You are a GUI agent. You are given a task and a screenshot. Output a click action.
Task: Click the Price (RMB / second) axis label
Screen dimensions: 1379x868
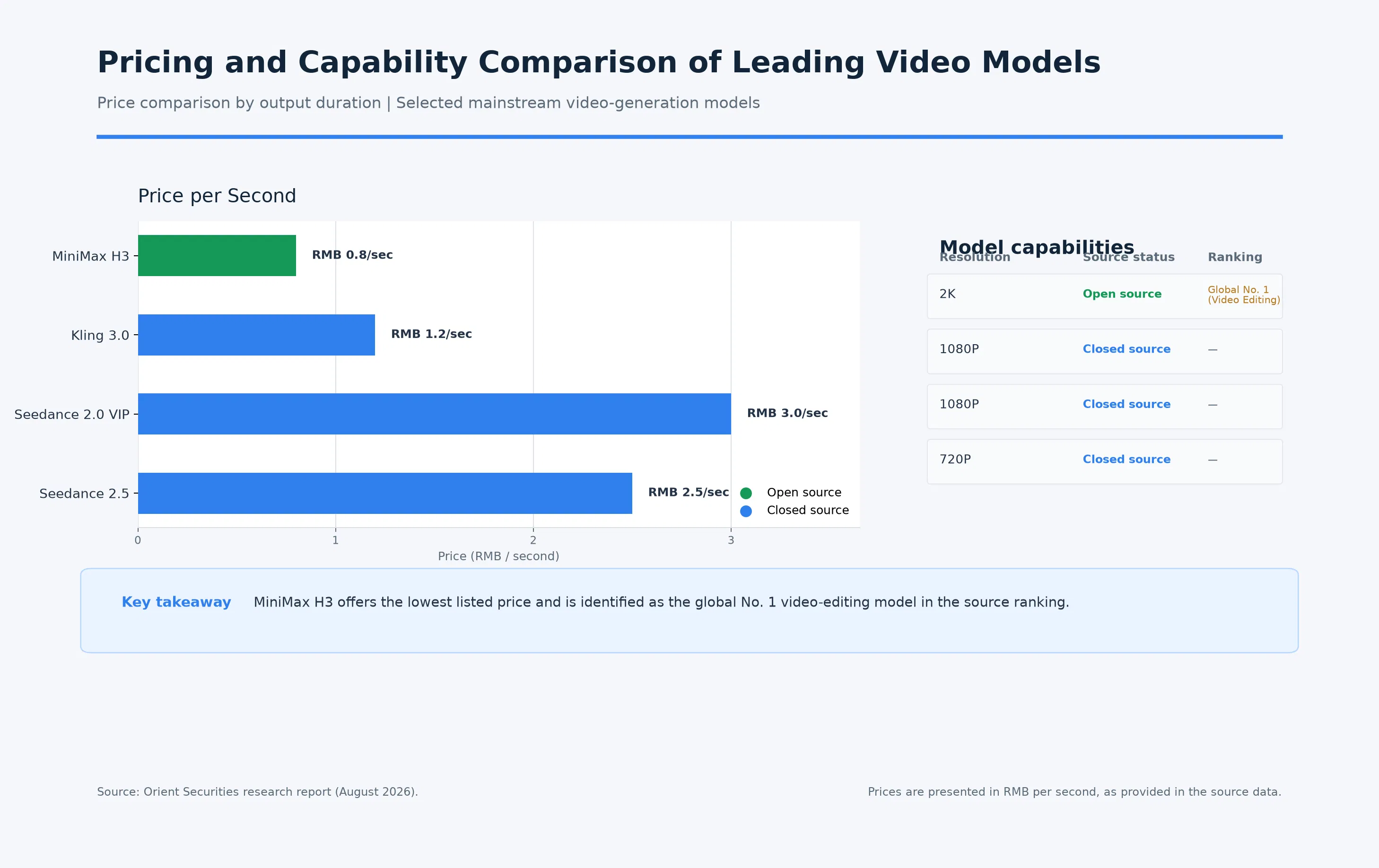498,556
